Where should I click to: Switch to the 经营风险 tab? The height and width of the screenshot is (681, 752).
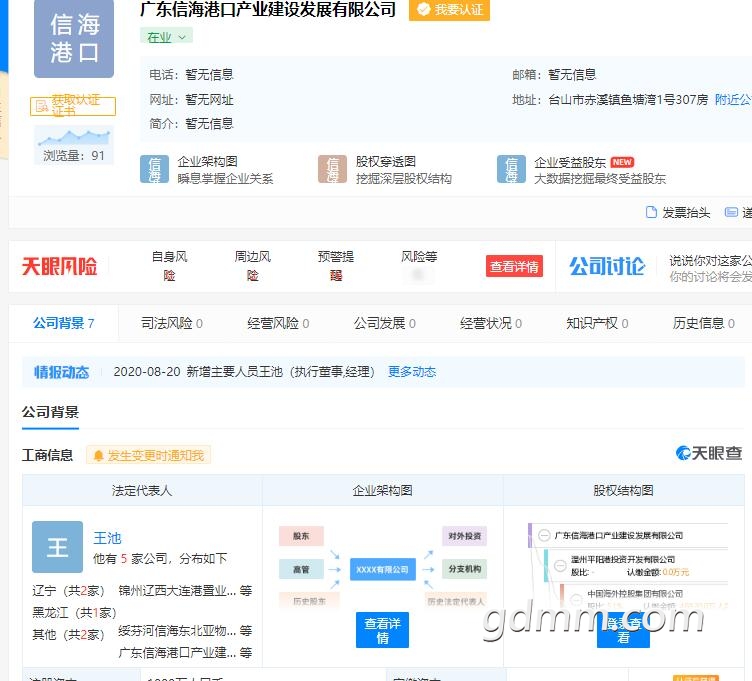278,323
